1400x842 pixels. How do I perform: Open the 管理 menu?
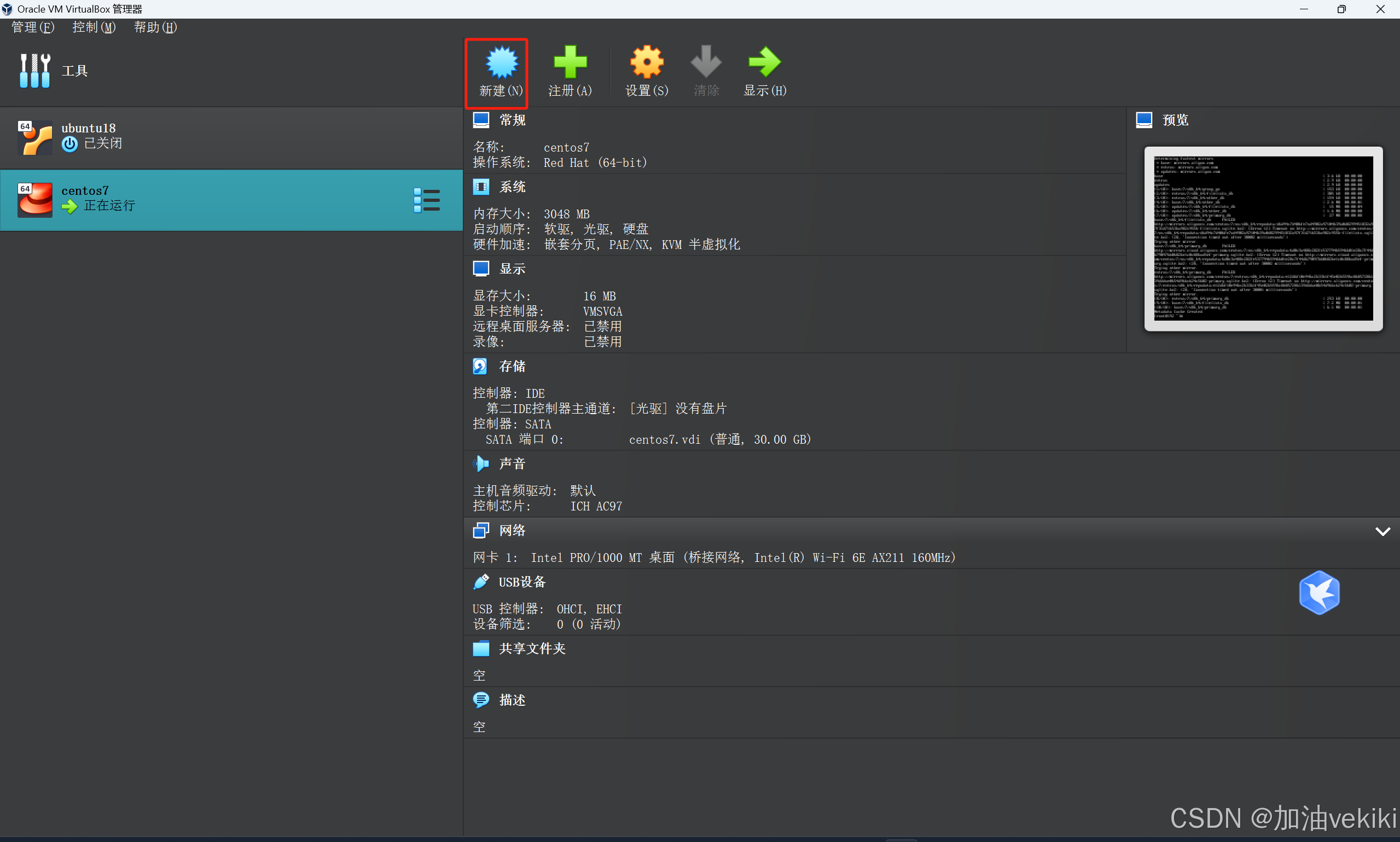(32, 27)
